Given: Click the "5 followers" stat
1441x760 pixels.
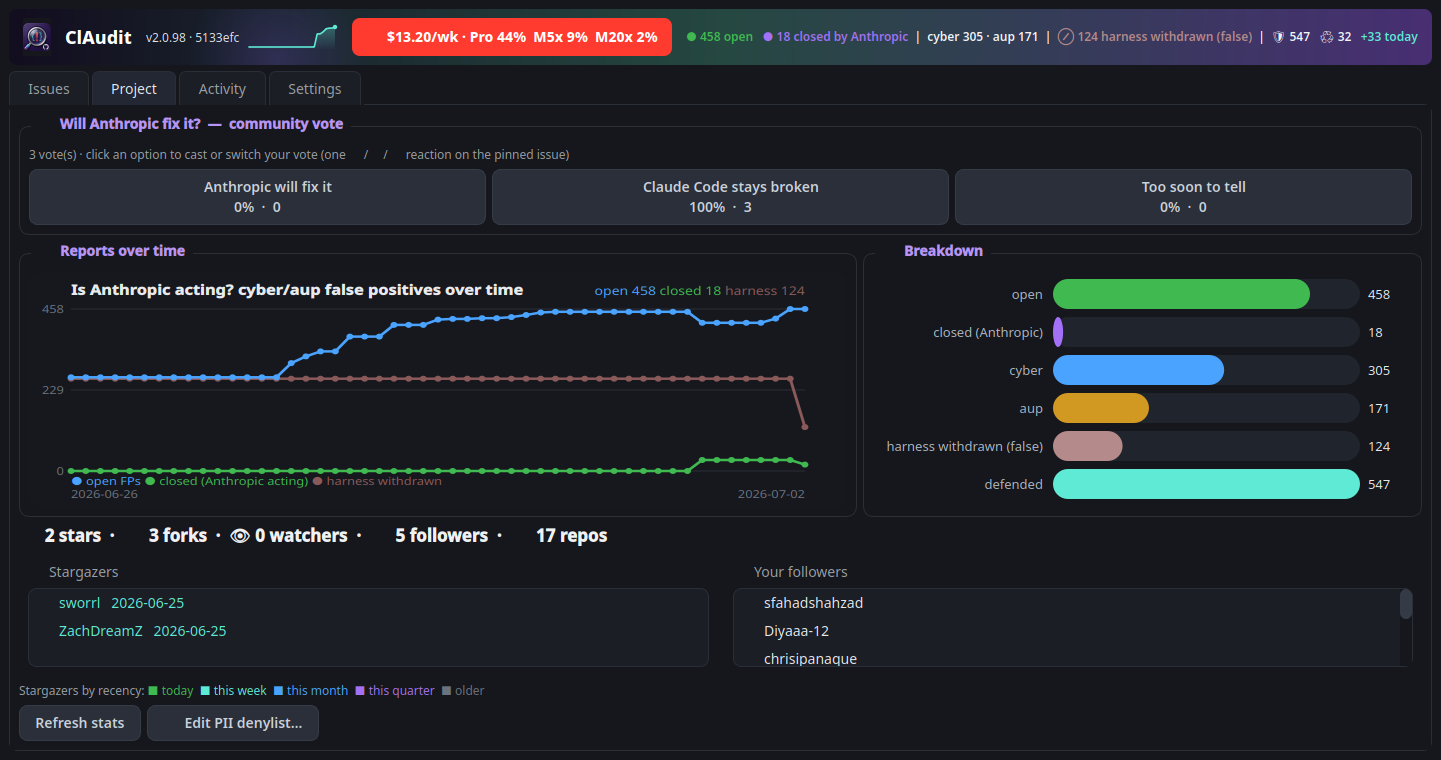Looking at the screenshot, I should (441, 536).
